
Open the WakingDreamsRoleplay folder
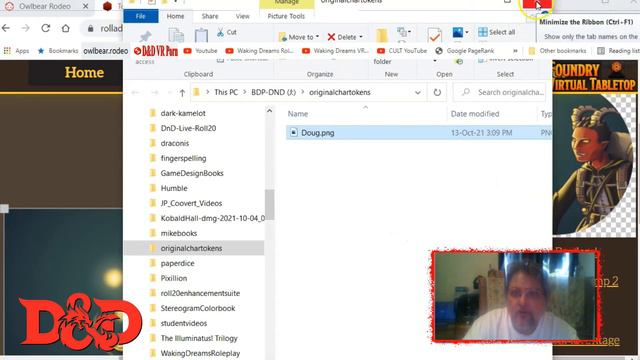click(200, 353)
